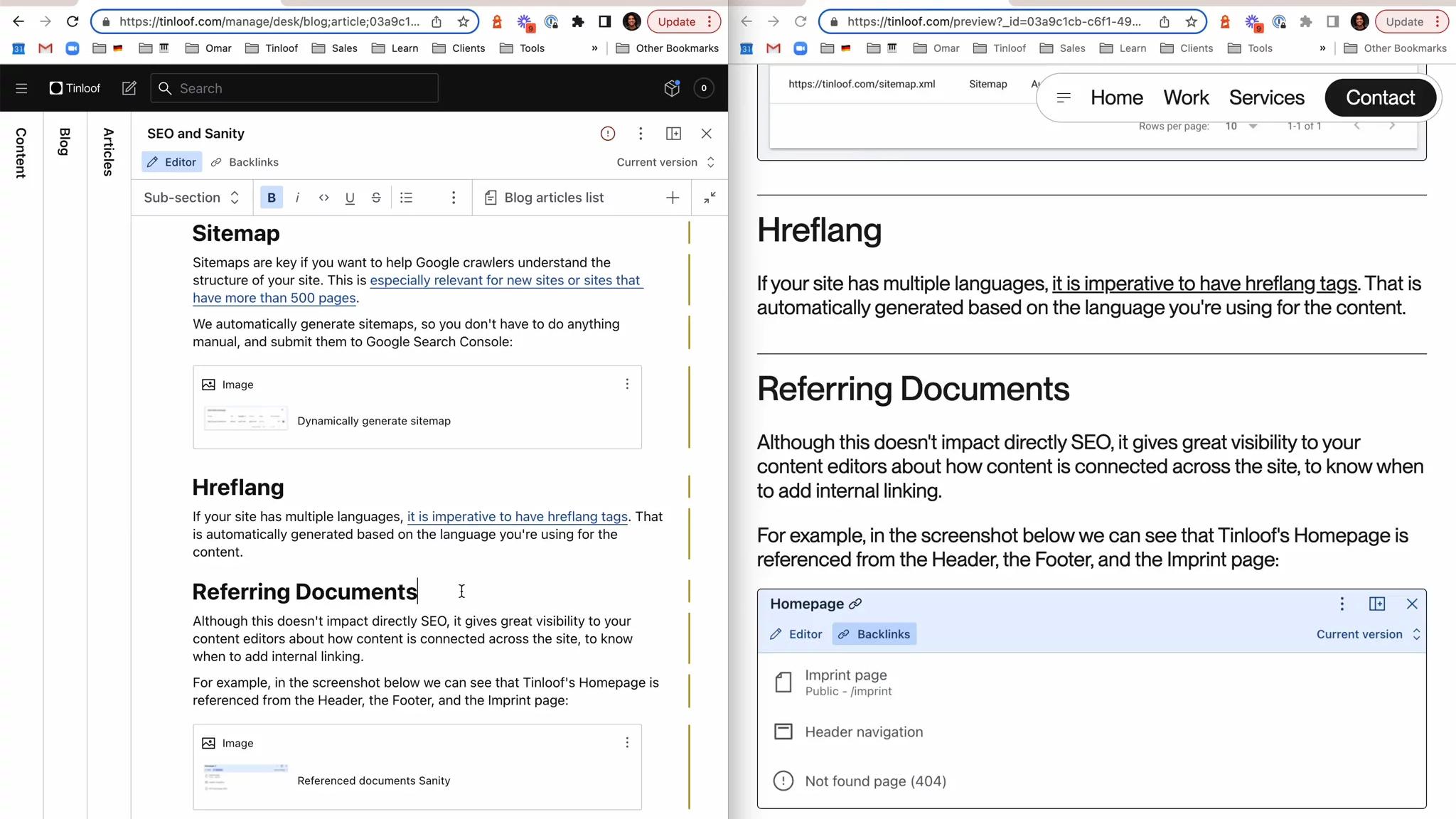Click the Update button in left browser
This screenshot has height=819, width=1456.
click(683, 21)
